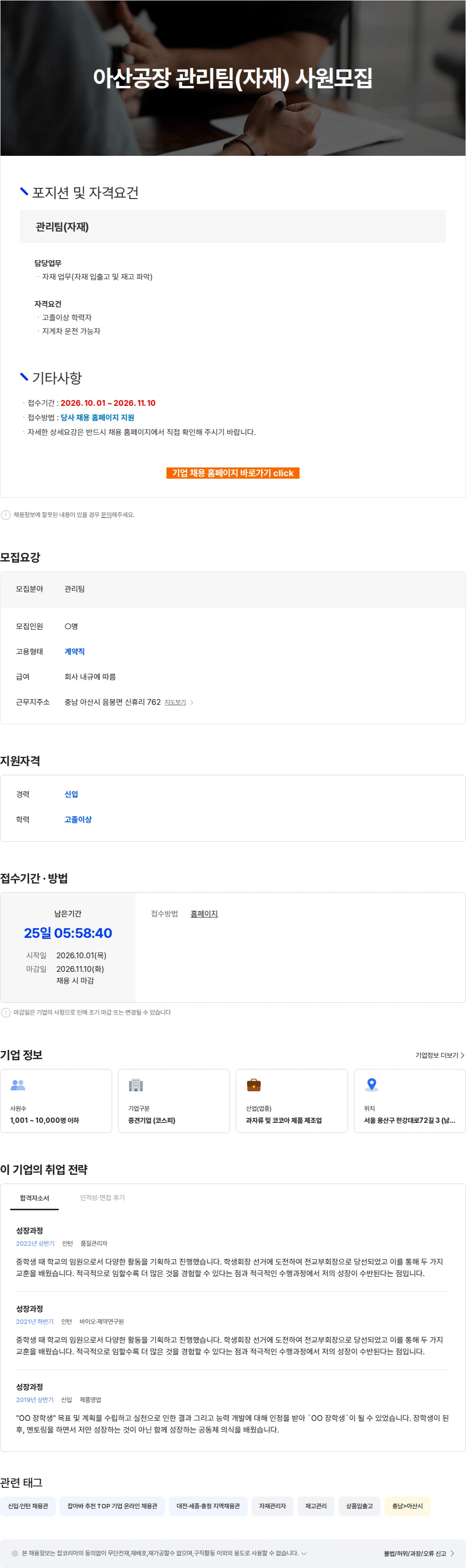
Task: Click the employee count people icon
Action: (x=18, y=1084)
